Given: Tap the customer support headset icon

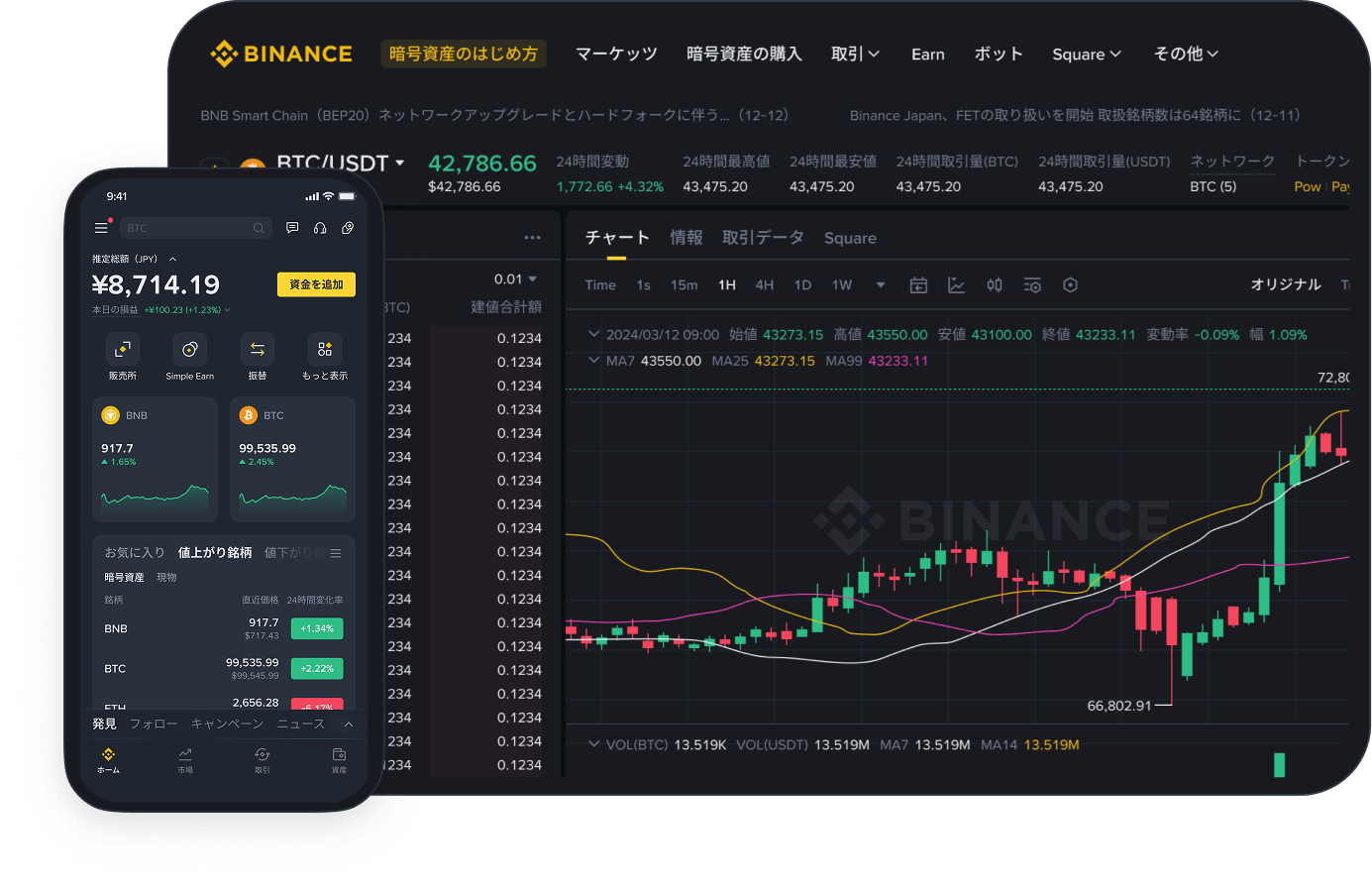Looking at the screenshot, I should point(320,228).
